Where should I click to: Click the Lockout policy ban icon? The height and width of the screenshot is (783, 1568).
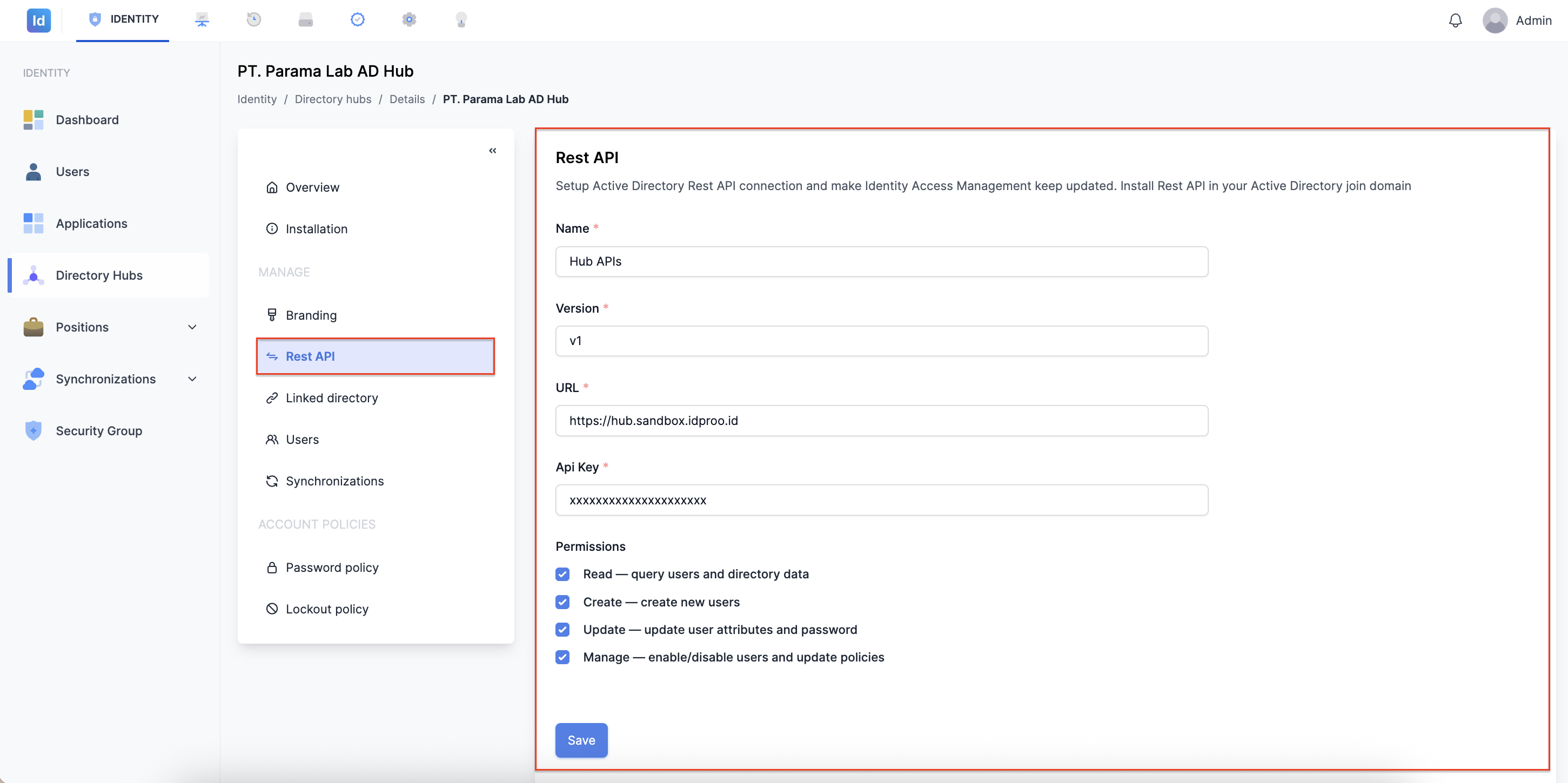coord(271,609)
